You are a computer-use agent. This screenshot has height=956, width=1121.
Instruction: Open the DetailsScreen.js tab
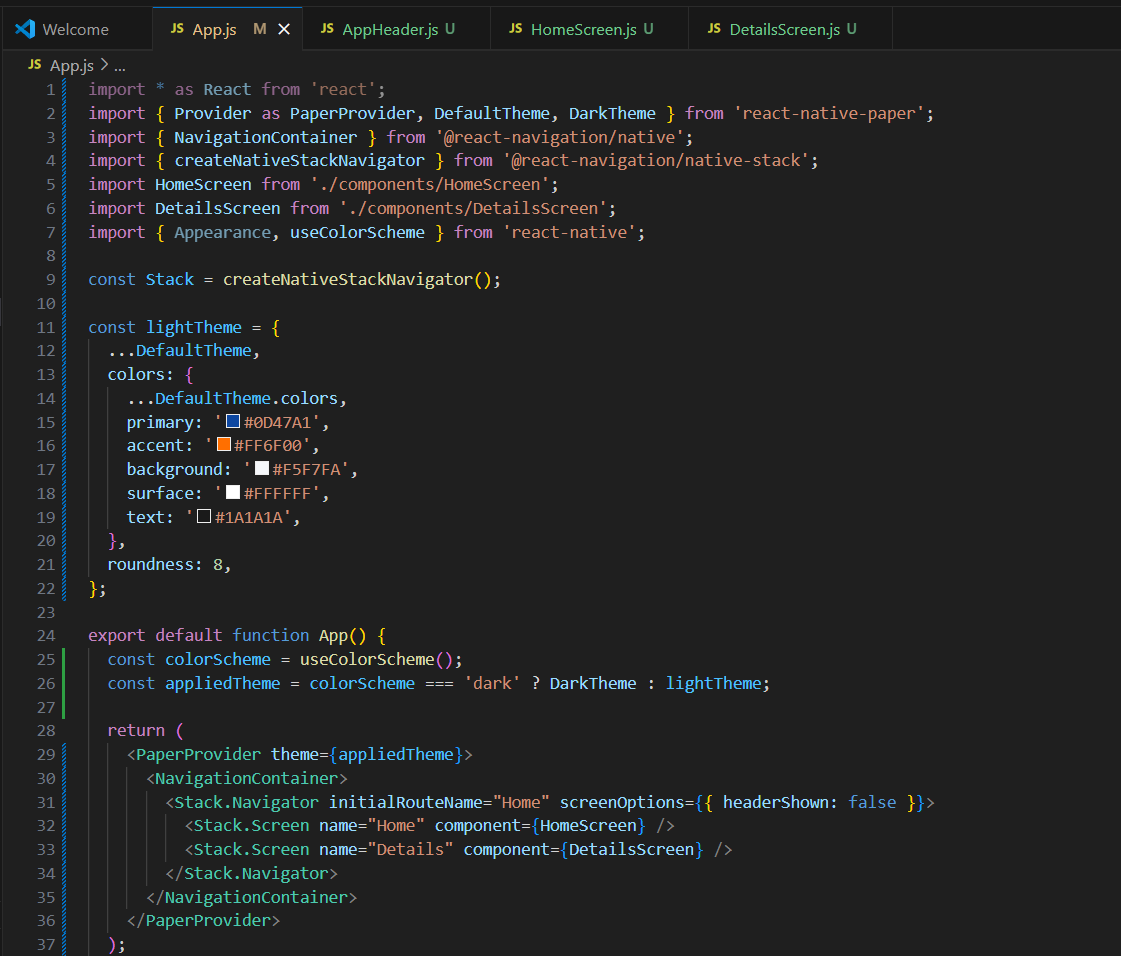pos(790,29)
